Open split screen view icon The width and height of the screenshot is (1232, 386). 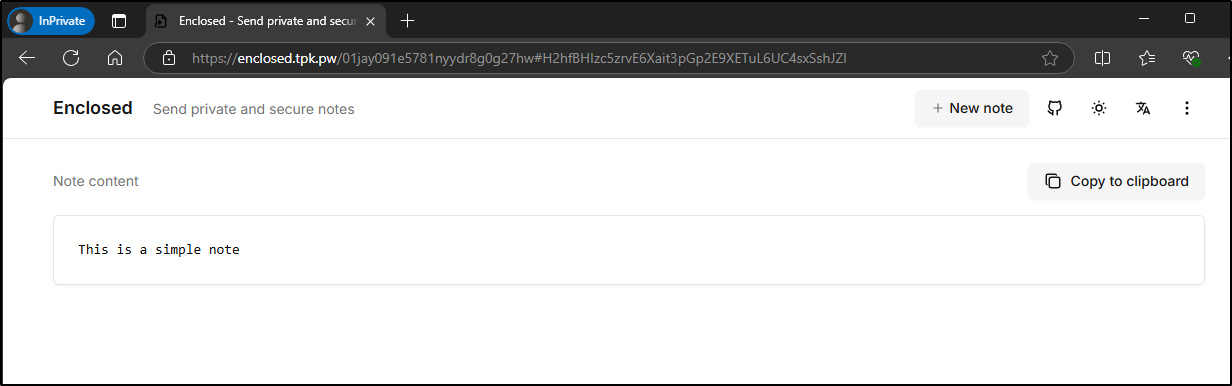[1103, 58]
